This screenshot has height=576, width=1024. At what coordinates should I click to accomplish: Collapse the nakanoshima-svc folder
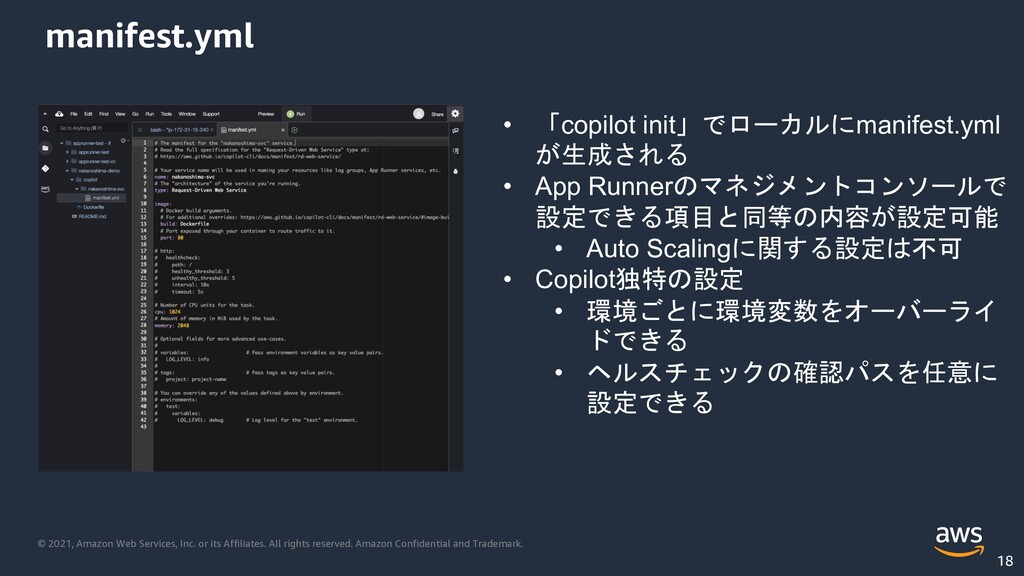[76, 189]
